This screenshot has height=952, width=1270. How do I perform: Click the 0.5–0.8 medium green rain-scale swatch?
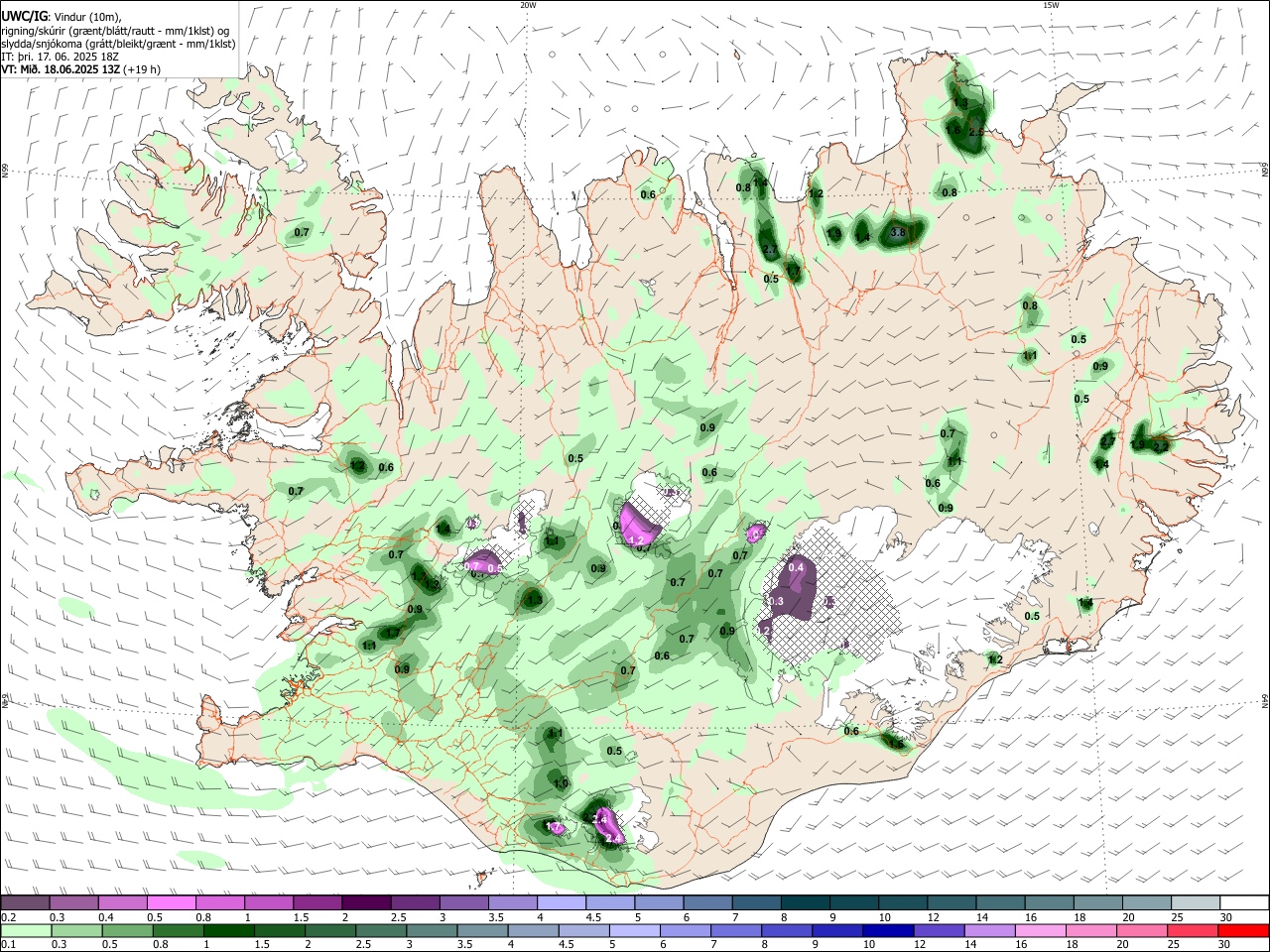point(127,930)
